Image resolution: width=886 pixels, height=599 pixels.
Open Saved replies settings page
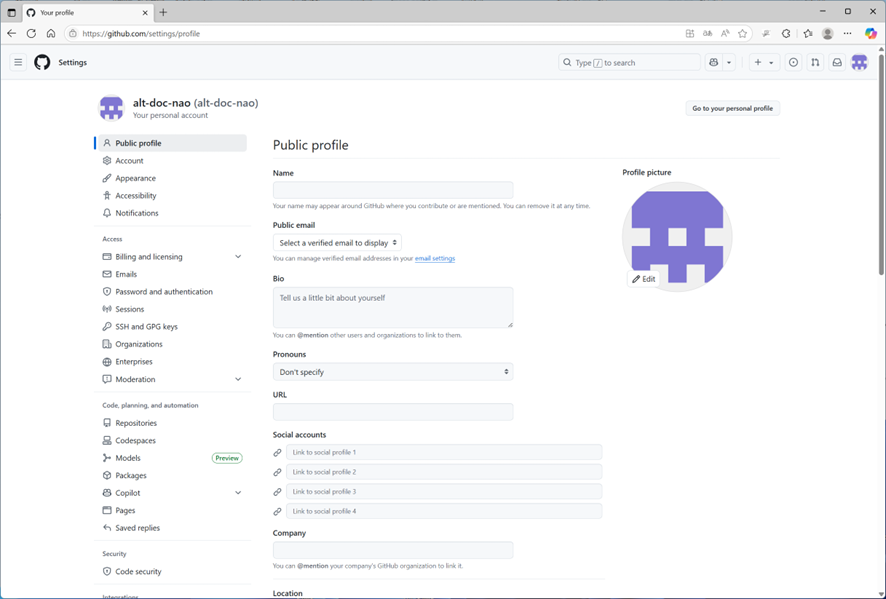click(172, 528)
